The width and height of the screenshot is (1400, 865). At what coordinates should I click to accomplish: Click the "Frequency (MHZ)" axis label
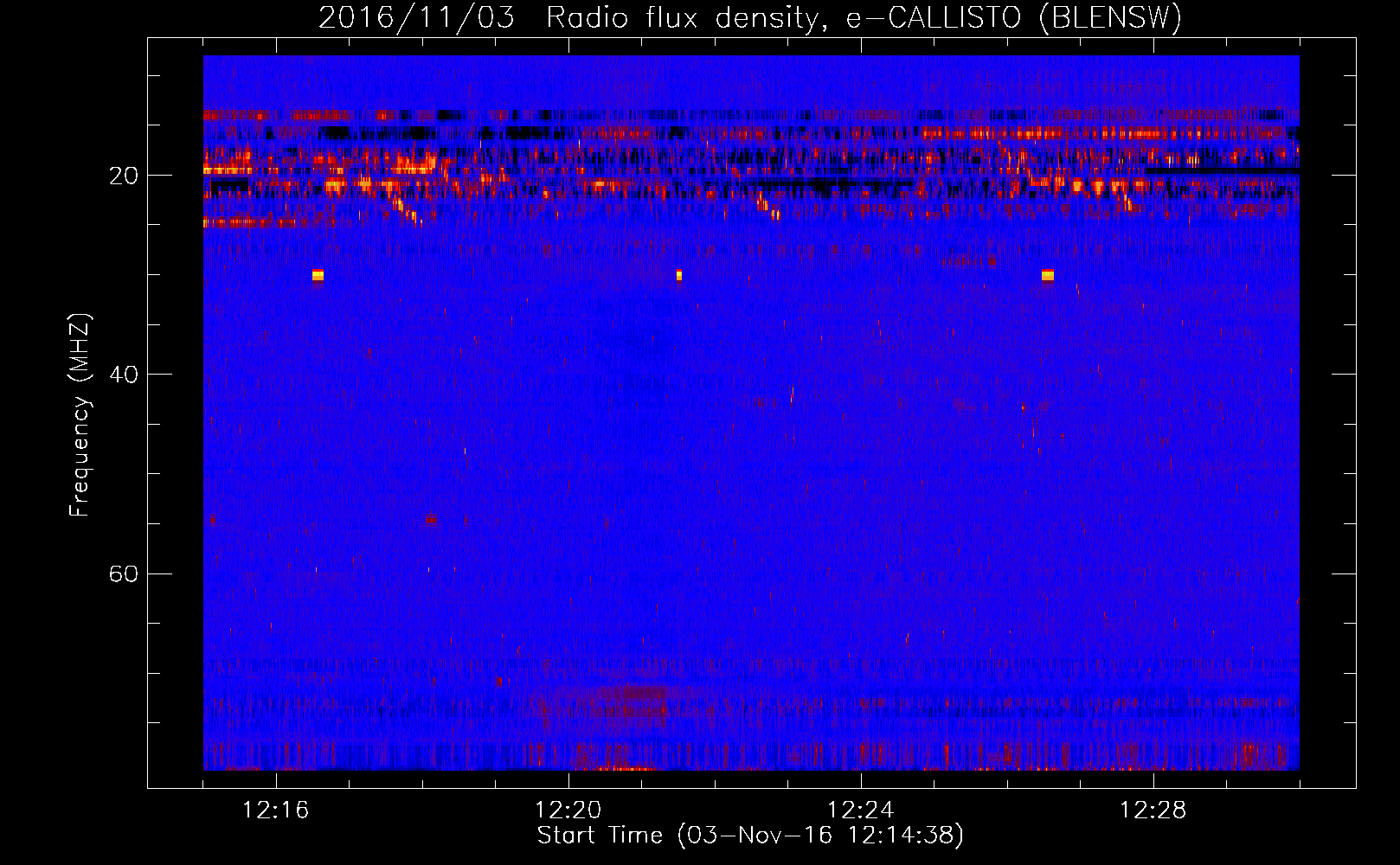pos(80,415)
